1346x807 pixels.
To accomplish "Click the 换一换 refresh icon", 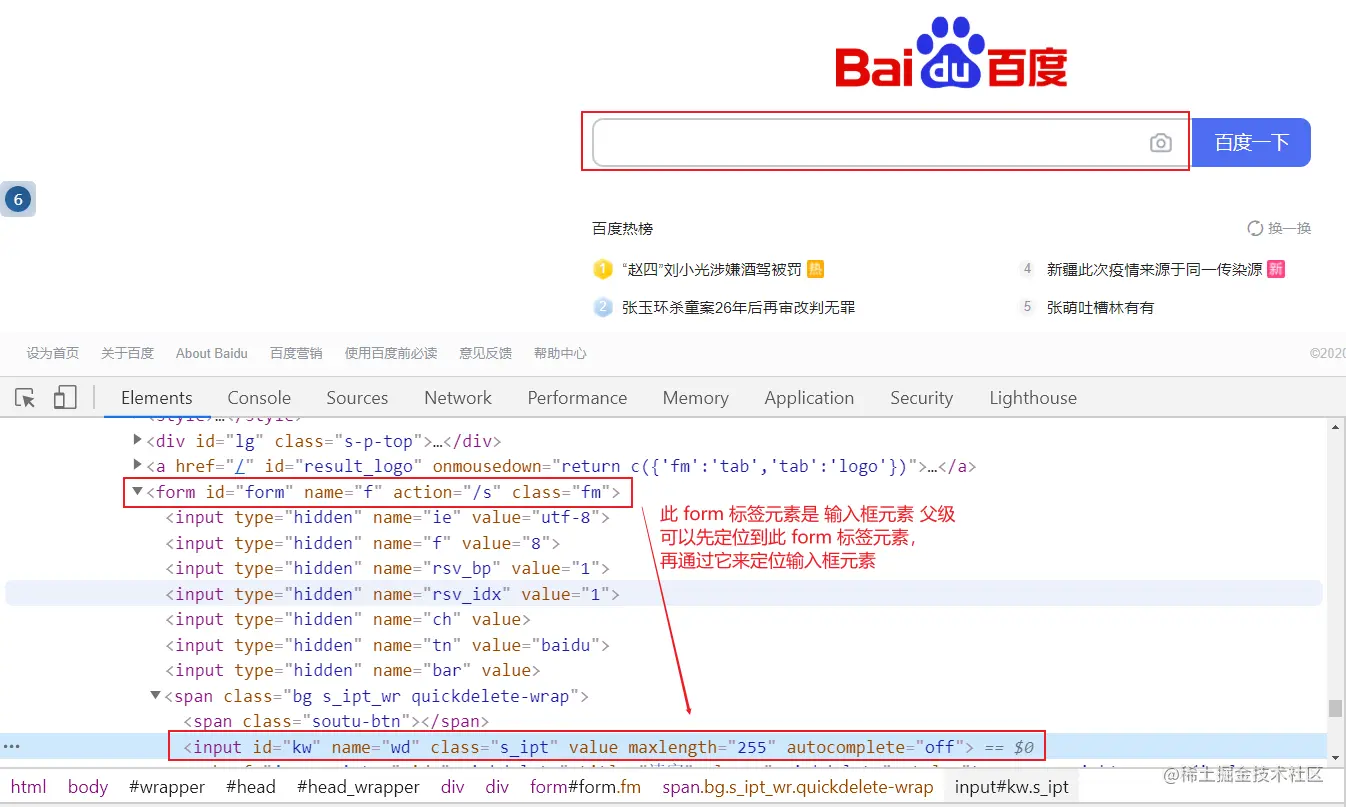I will pyautogui.click(x=1255, y=229).
